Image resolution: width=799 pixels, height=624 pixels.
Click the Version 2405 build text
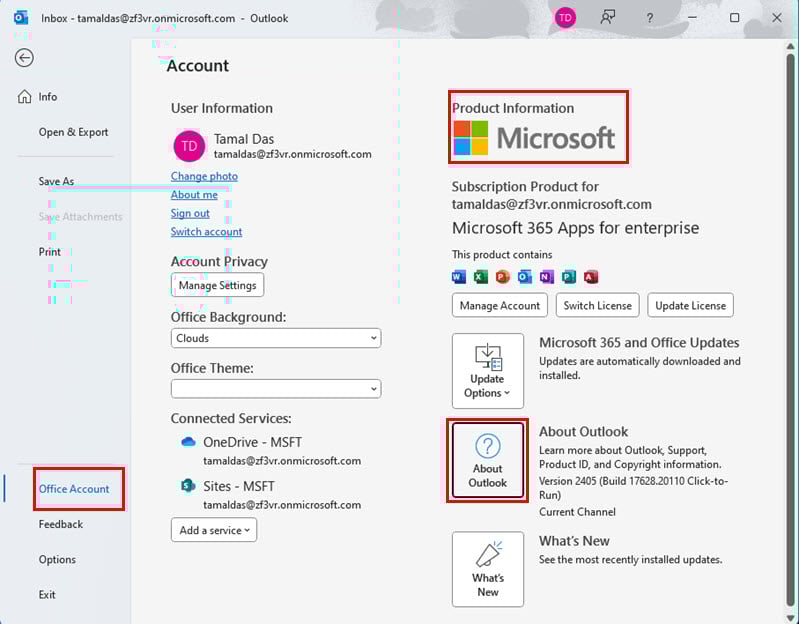(x=633, y=488)
